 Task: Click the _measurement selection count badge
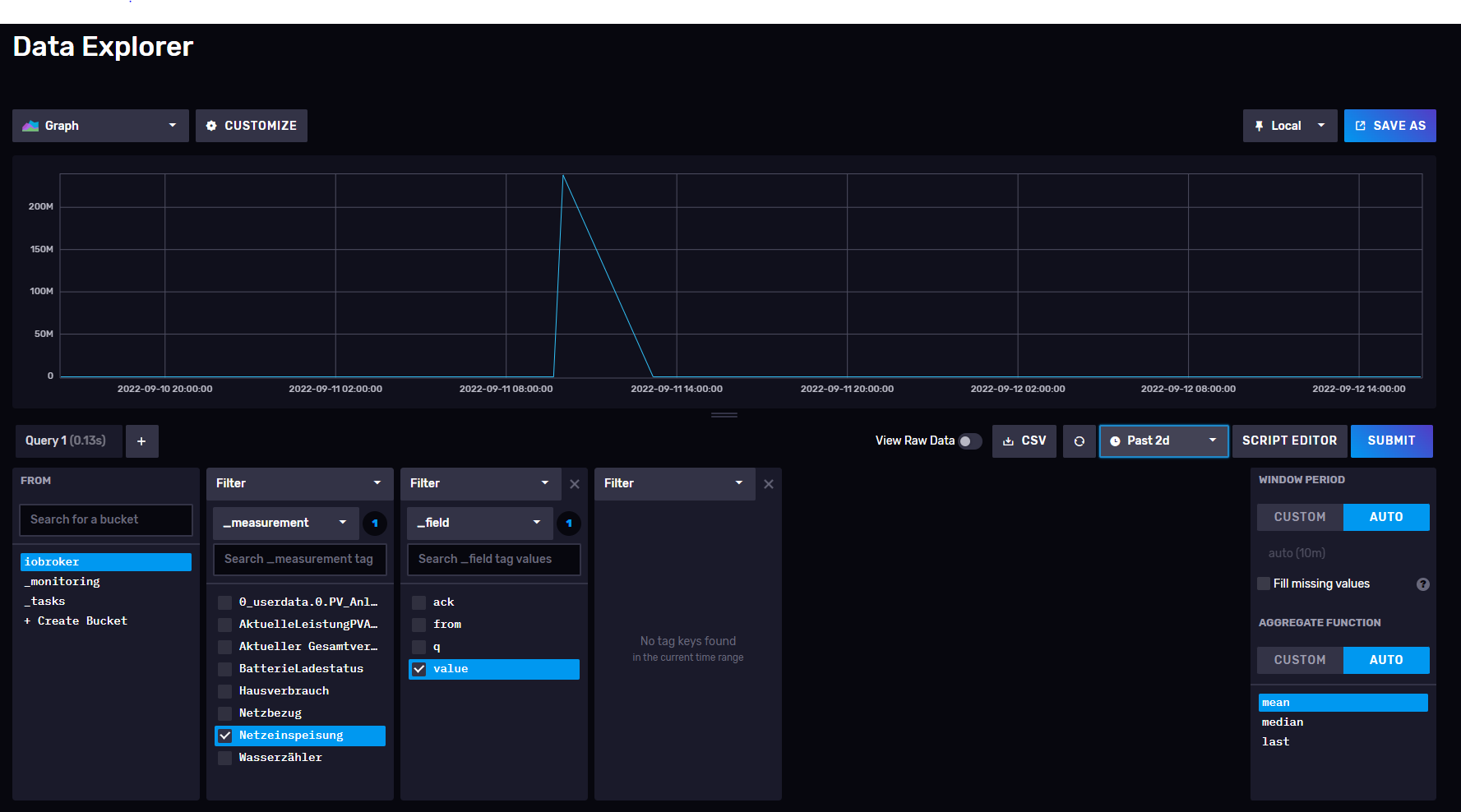(375, 524)
